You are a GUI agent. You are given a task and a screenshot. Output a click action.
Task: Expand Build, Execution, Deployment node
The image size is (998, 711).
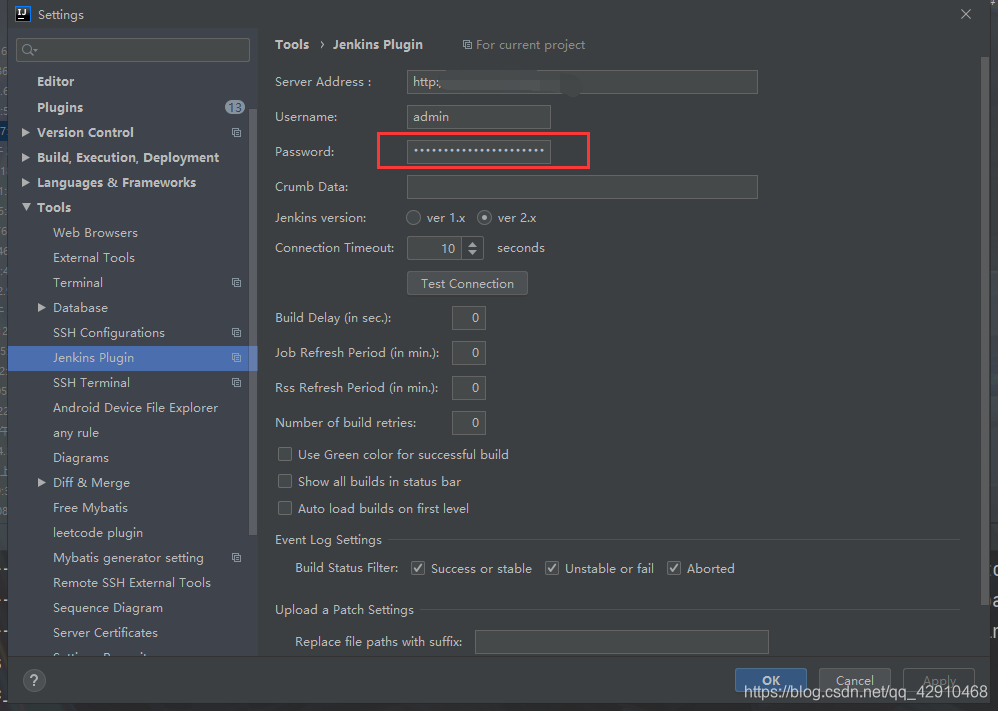coord(25,157)
